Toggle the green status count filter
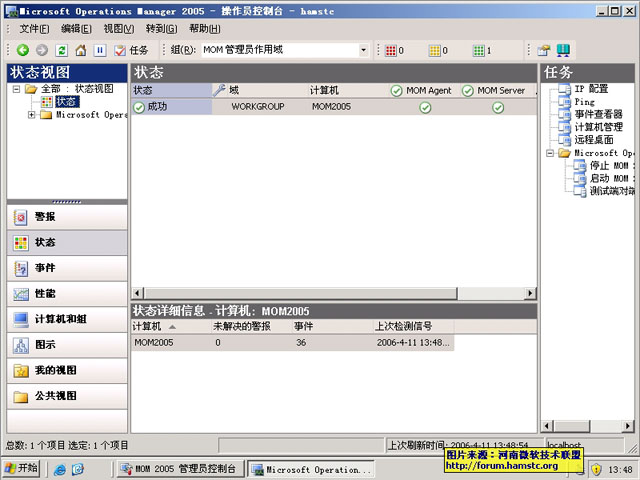The height and width of the screenshot is (480, 640). 481,50
